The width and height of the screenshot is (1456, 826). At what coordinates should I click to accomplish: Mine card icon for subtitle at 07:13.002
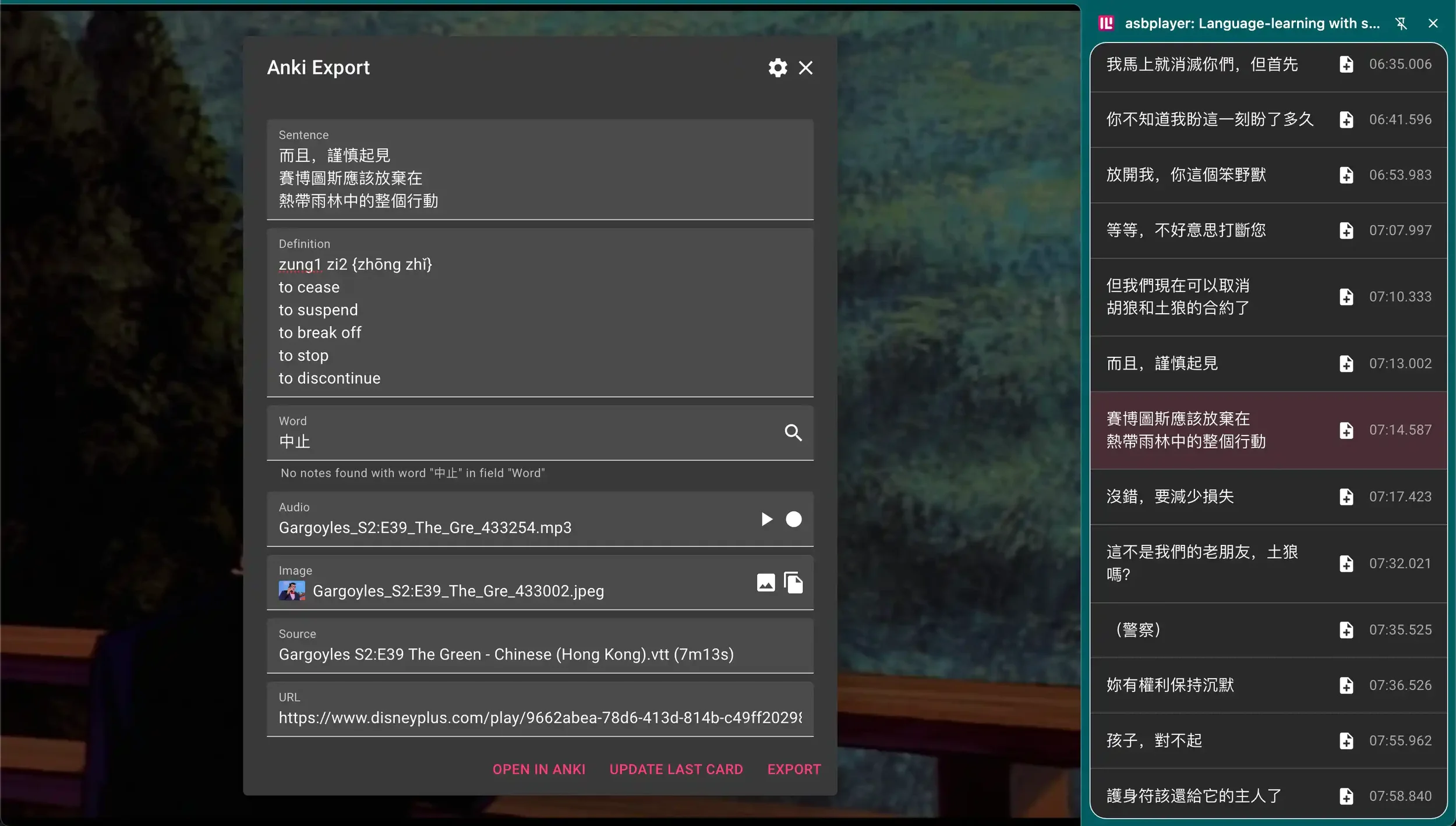point(1346,363)
